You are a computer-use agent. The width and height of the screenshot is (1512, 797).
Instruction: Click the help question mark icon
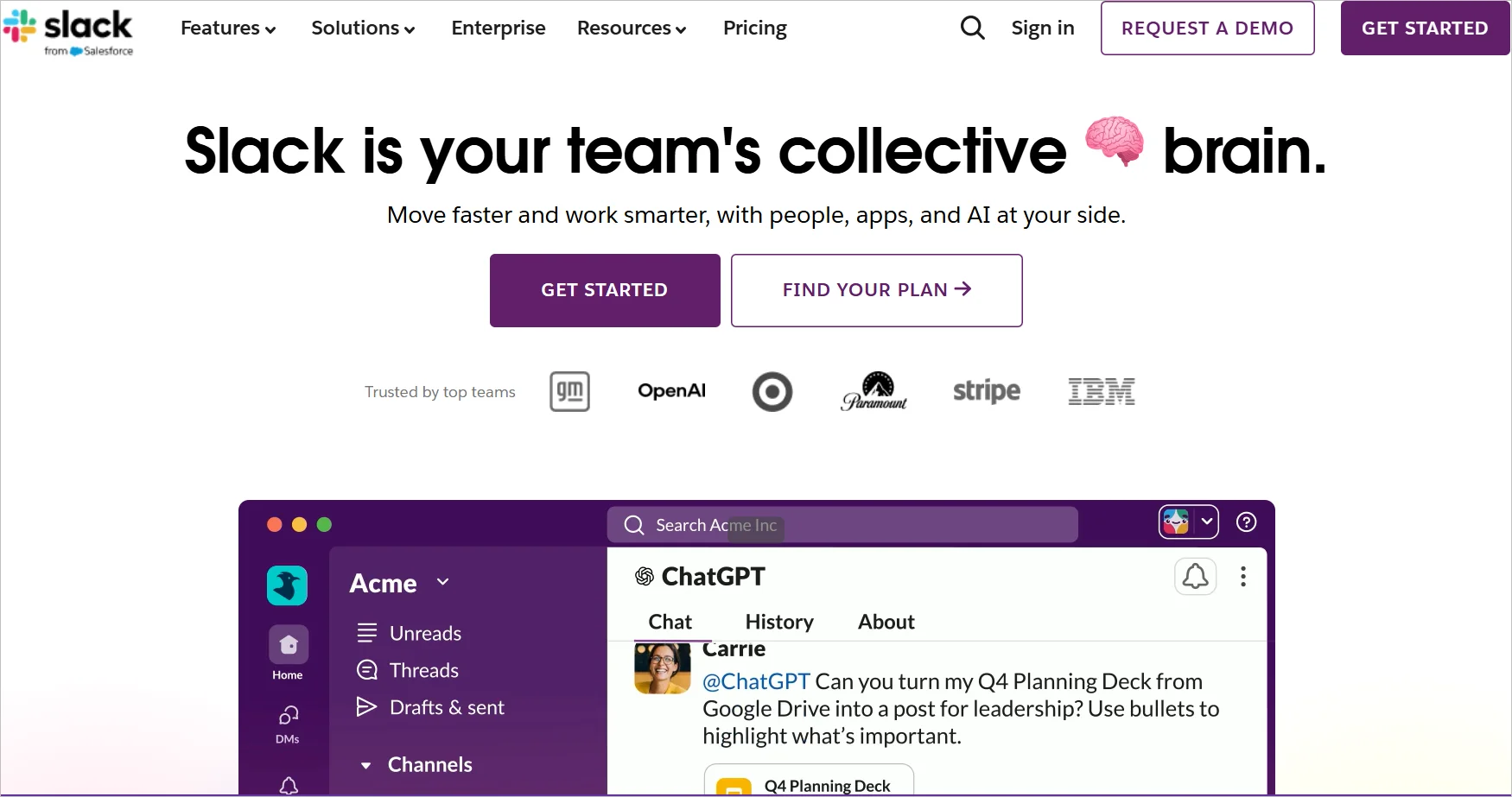pyautogui.click(x=1246, y=522)
